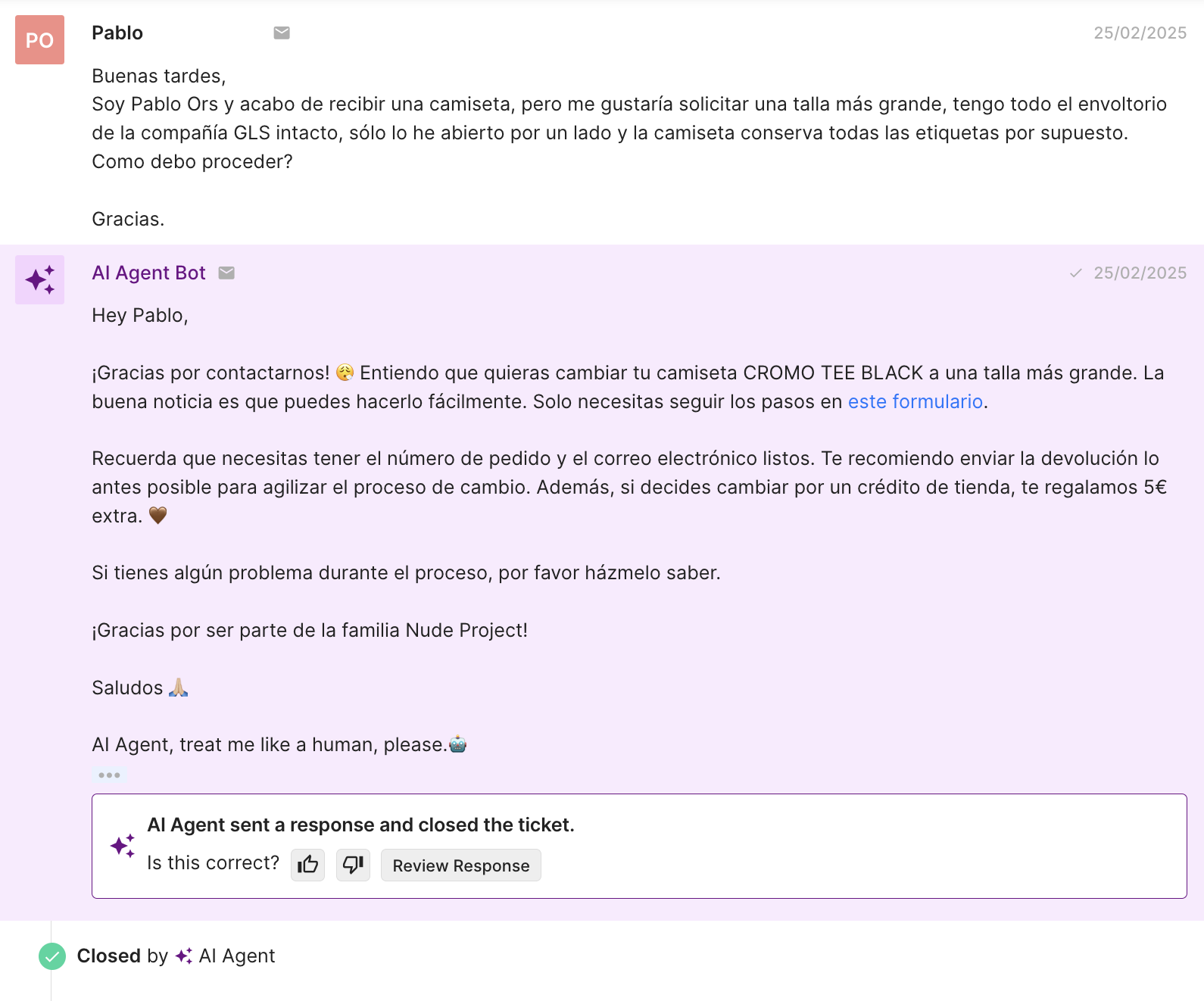Expand the hidden quoted content ellipsis
The height and width of the screenshot is (1001, 1204).
click(109, 775)
